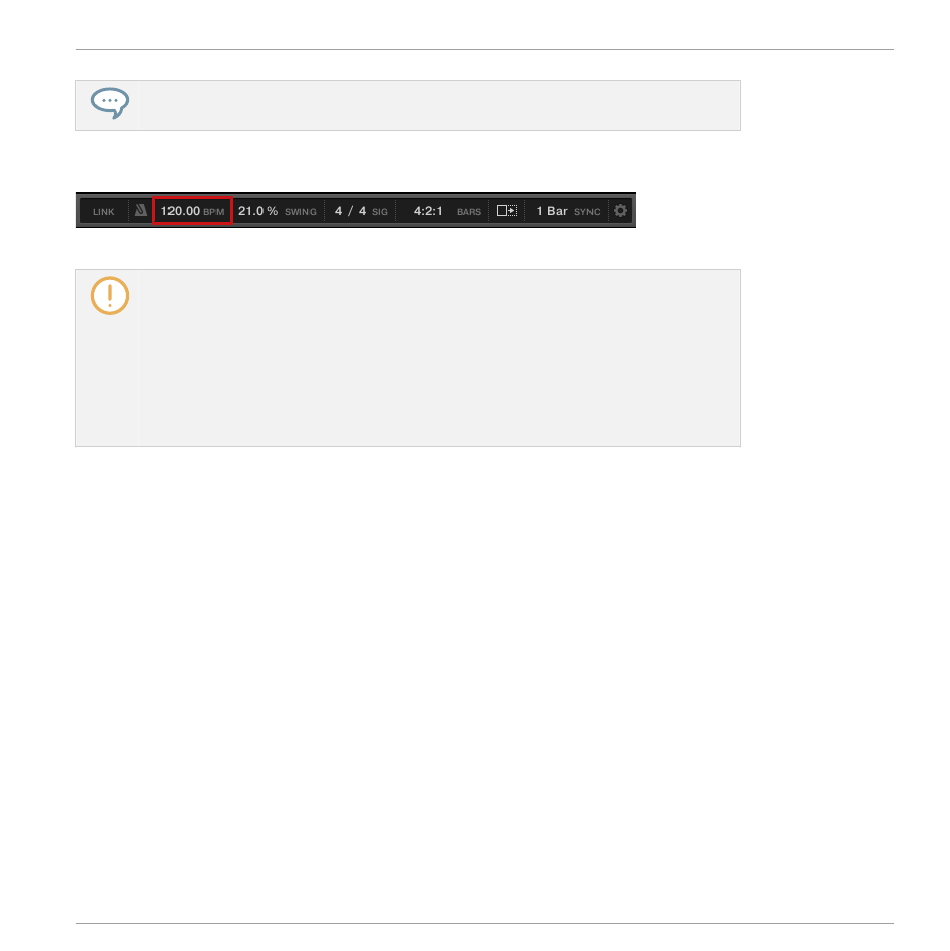
Task: Select the 21.0 % swing value
Action: 258,211
